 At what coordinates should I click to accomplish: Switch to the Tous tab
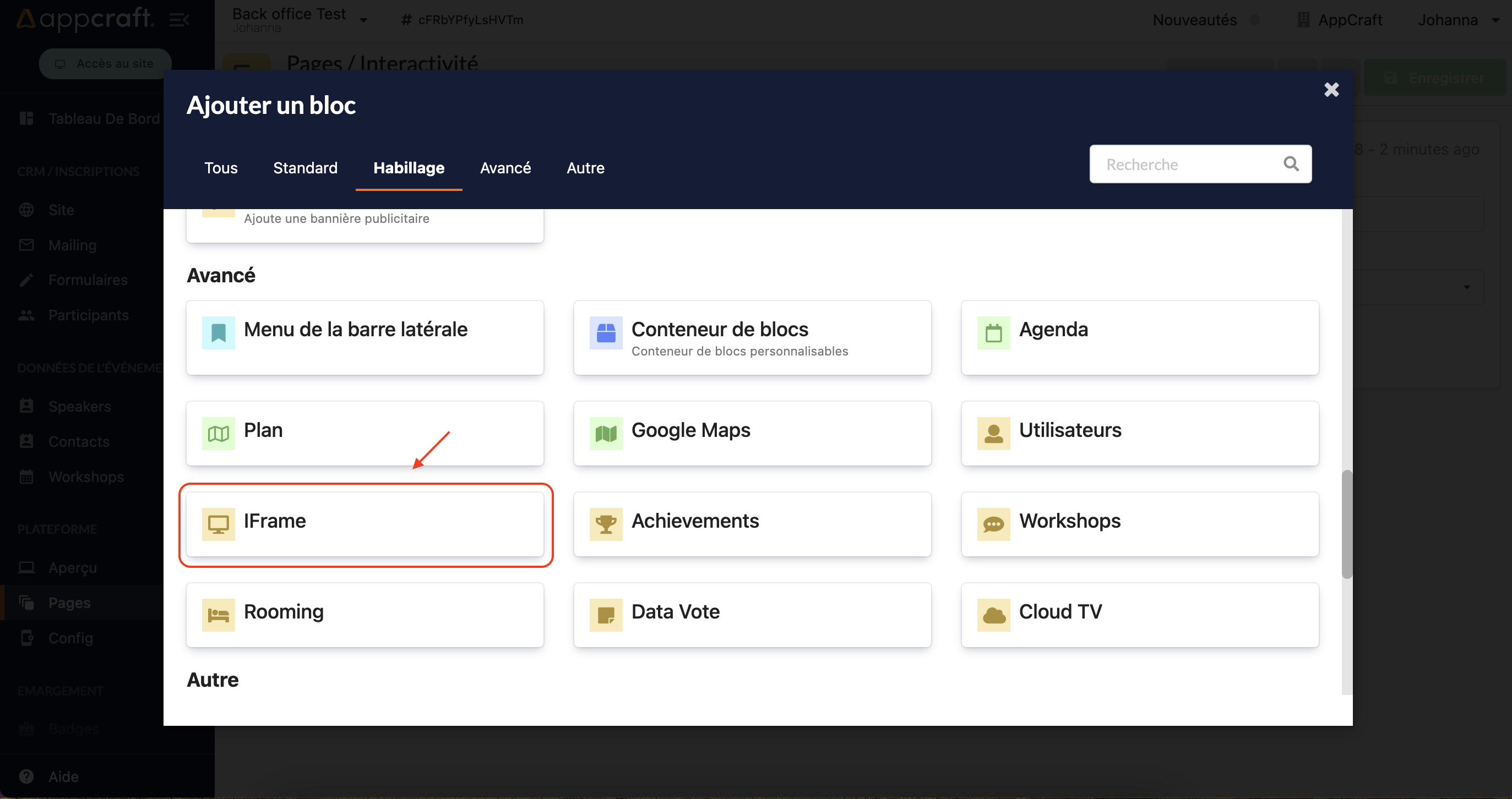coord(221,168)
